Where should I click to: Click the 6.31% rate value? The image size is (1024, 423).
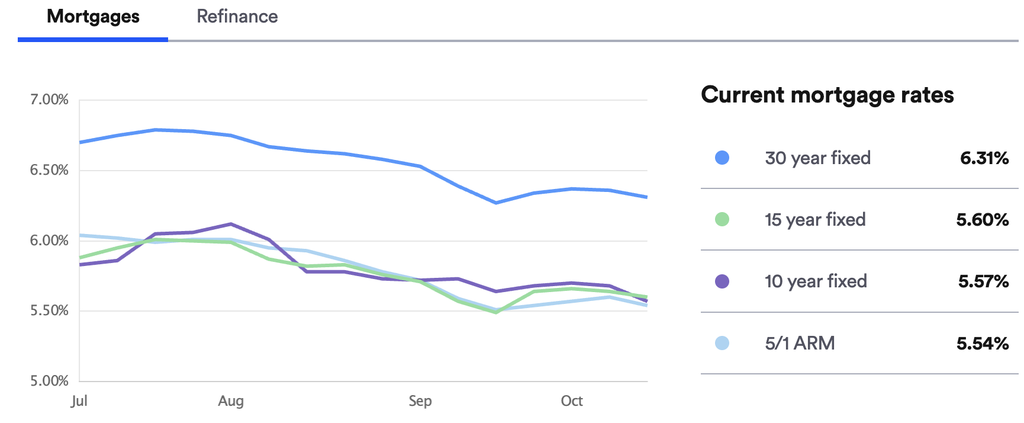click(x=983, y=158)
